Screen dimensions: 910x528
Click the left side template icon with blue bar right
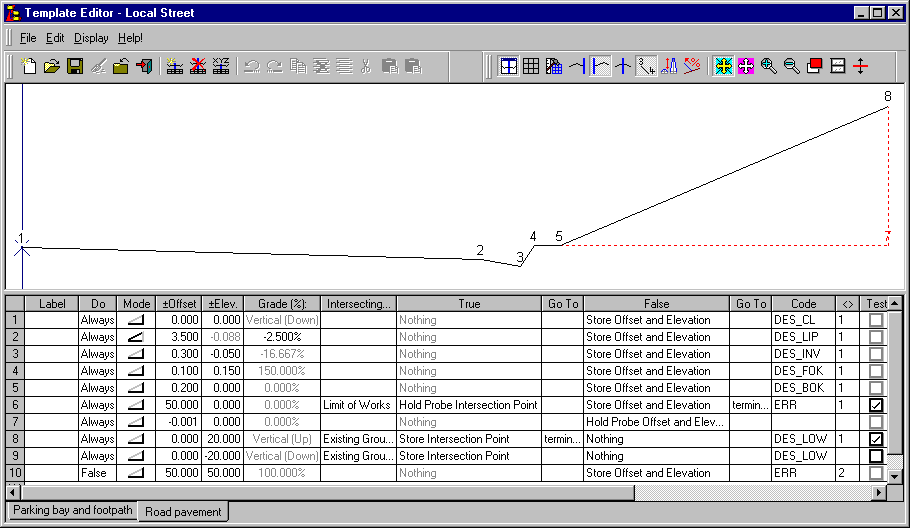pyautogui.click(x=577, y=66)
